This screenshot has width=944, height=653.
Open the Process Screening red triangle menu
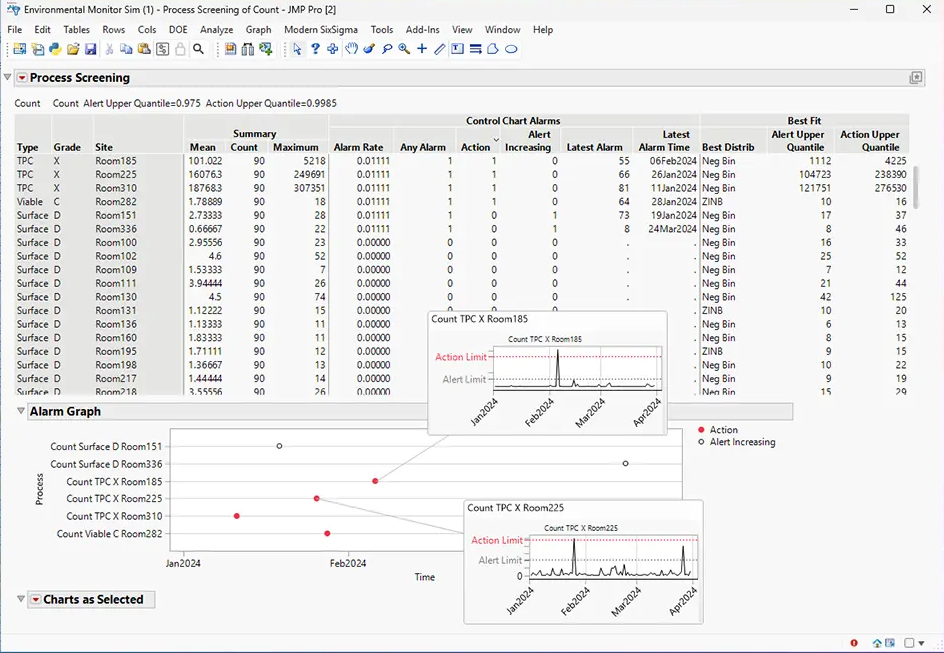click(x=22, y=78)
